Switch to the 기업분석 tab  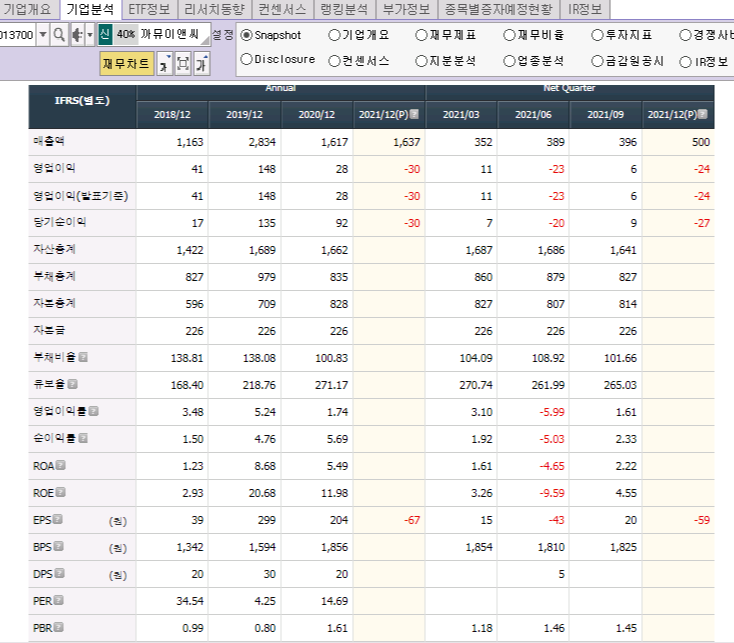click(x=90, y=9)
